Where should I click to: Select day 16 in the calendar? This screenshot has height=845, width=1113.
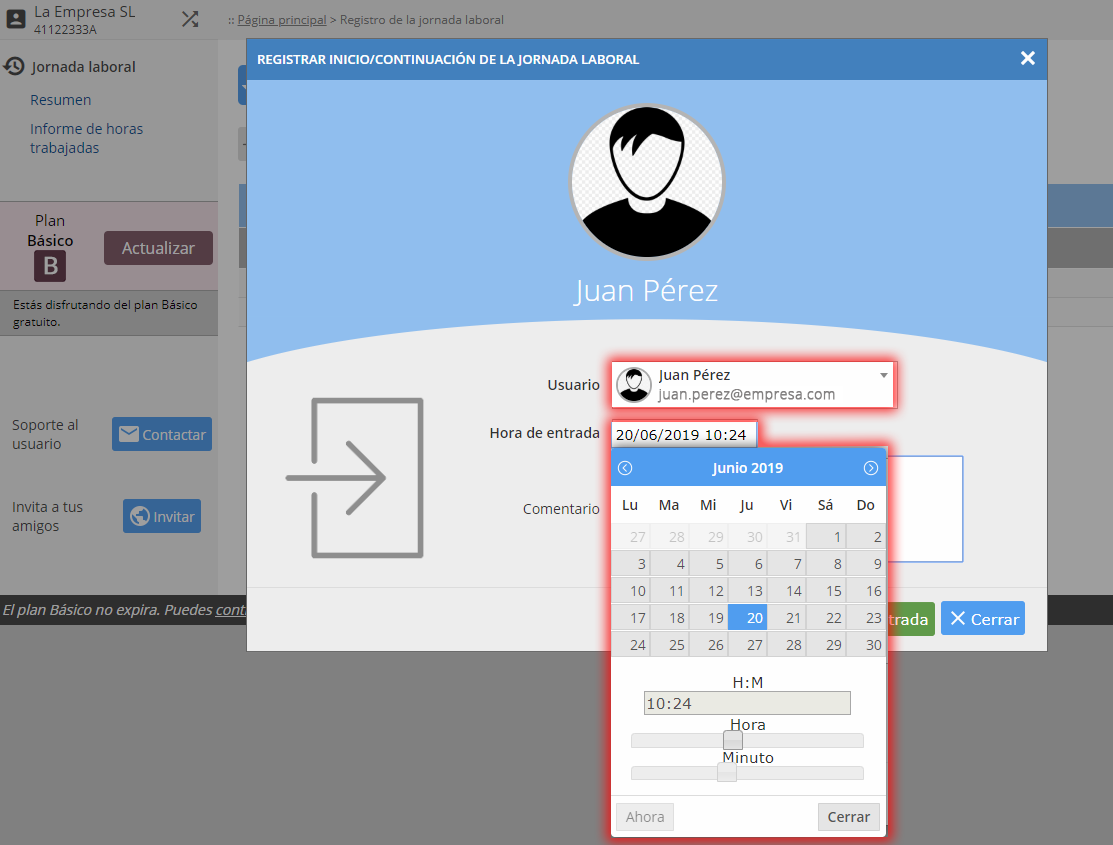[x=866, y=591]
